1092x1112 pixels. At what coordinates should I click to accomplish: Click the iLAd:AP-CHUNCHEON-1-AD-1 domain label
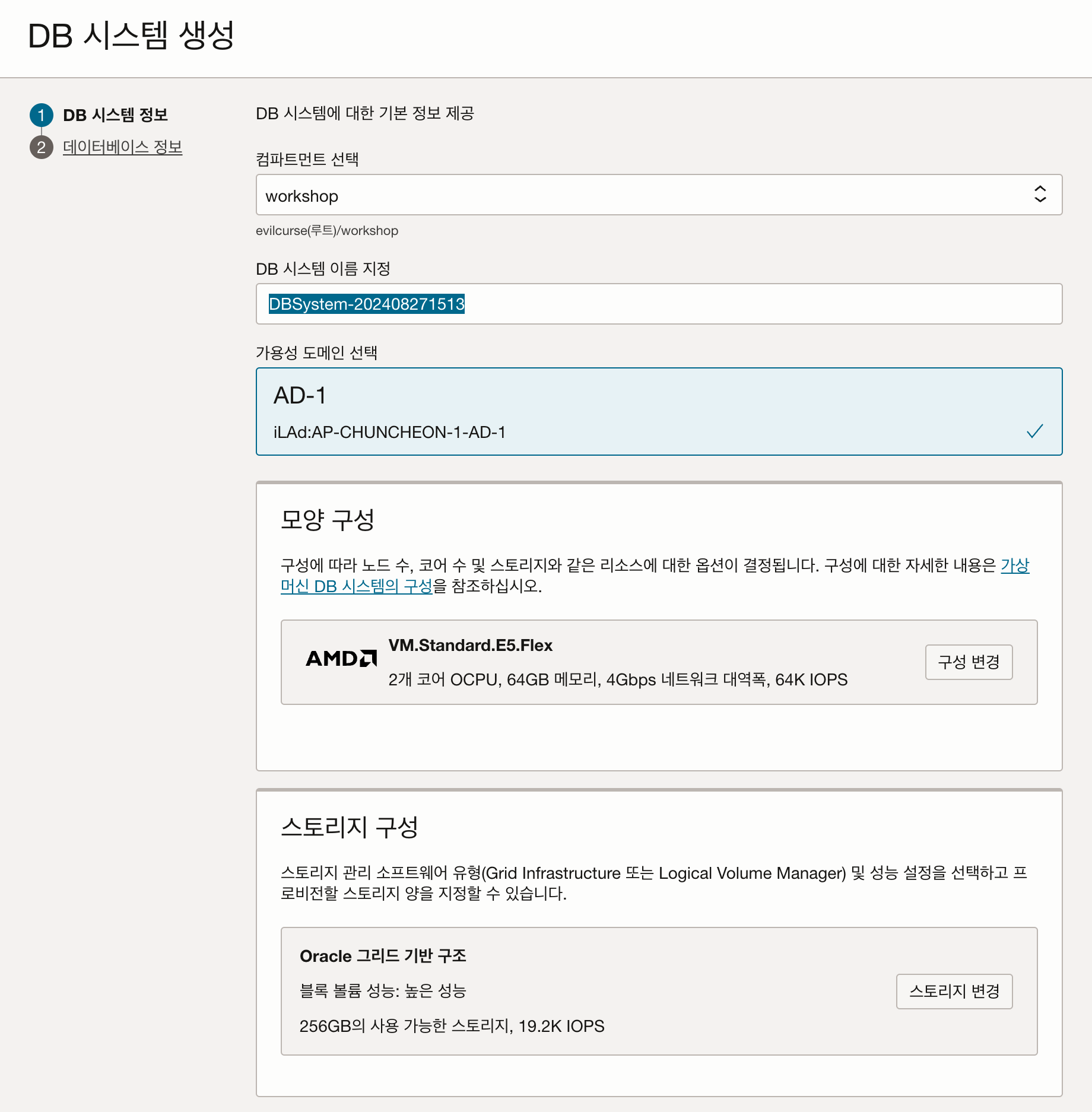[x=389, y=432]
